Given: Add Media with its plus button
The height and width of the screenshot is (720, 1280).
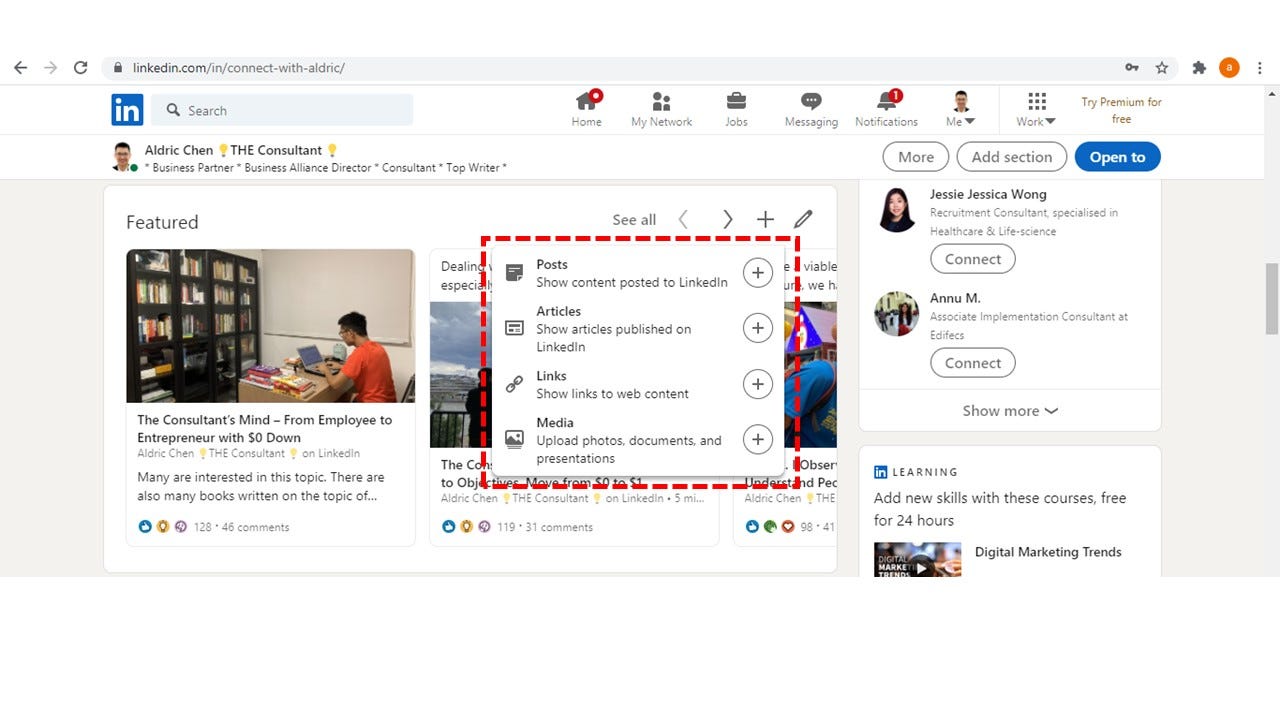Looking at the screenshot, I should click(758, 440).
